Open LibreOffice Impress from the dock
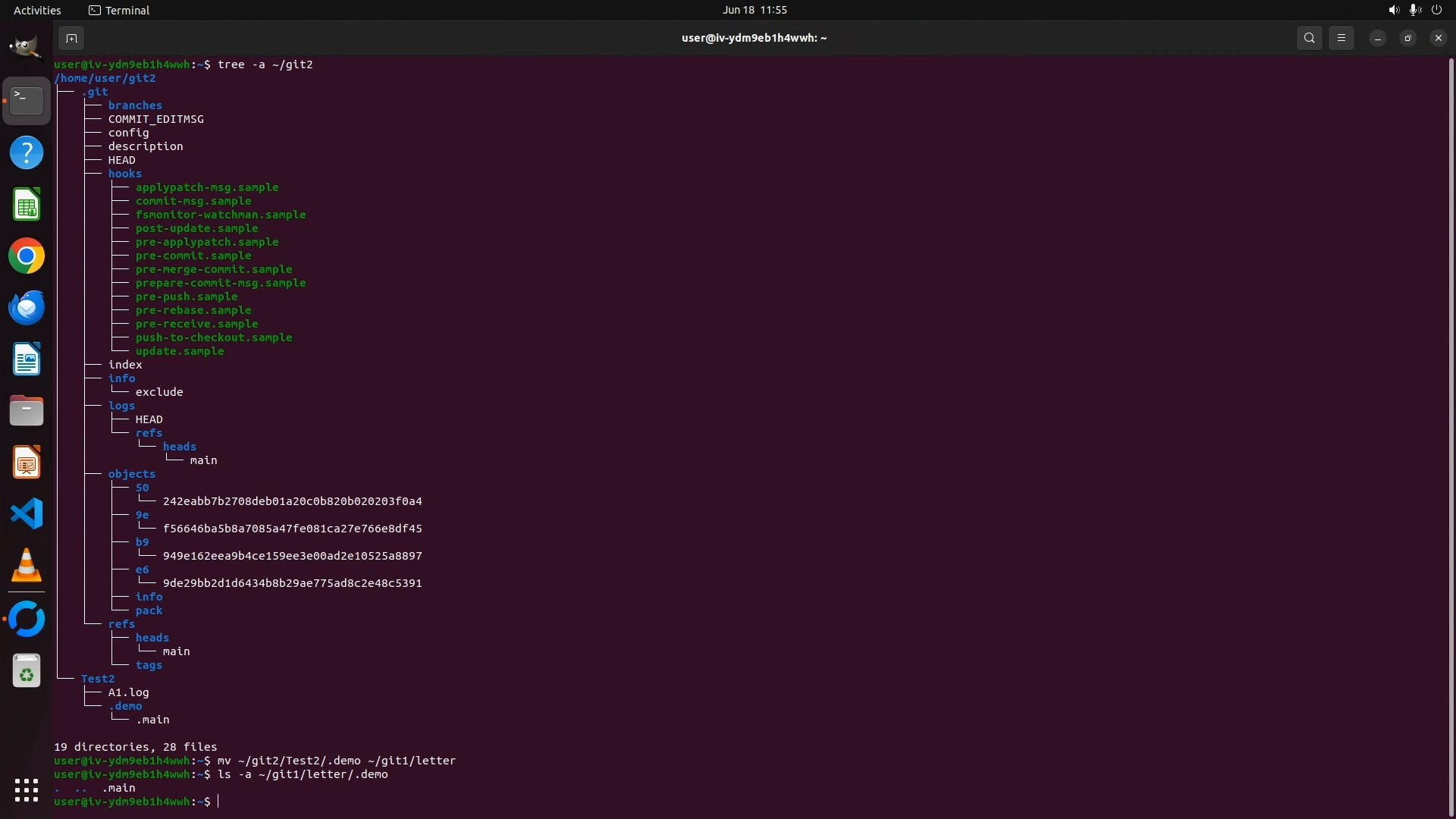 27,463
